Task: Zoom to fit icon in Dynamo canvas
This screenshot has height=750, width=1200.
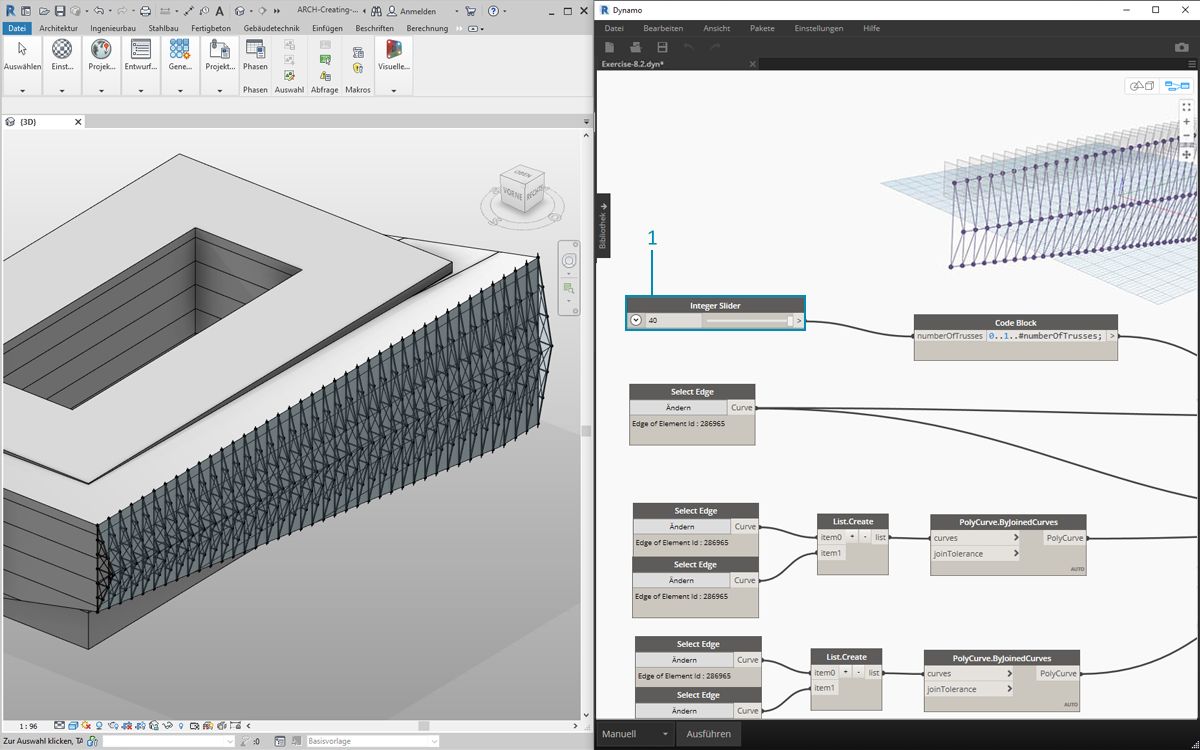Action: pyautogui.click(x=1186, y=106)
